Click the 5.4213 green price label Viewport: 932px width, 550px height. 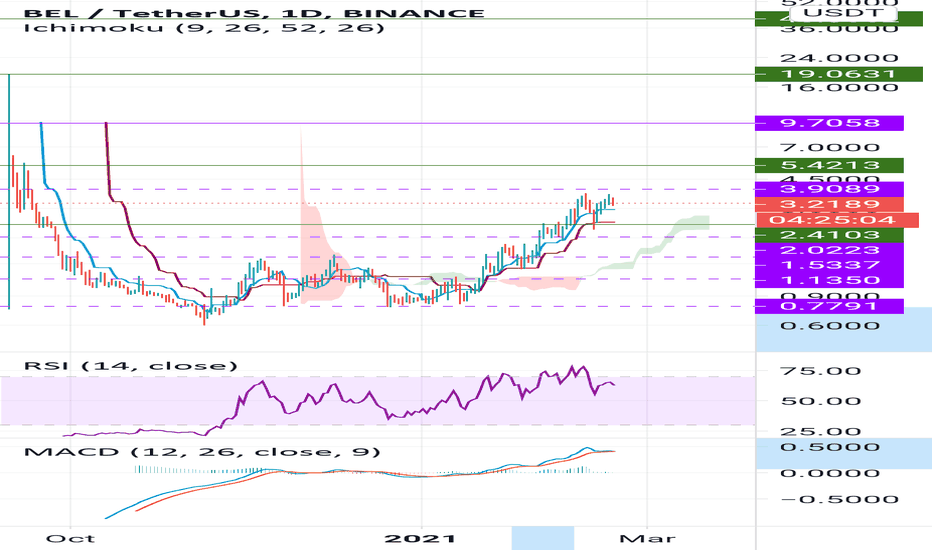coord(829,165)
